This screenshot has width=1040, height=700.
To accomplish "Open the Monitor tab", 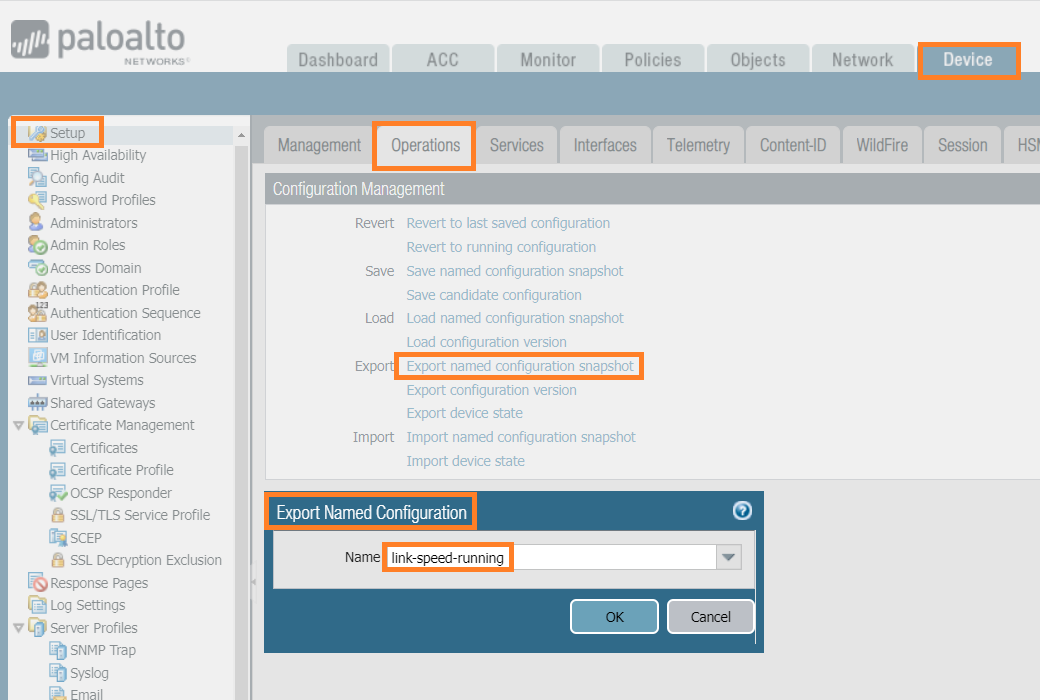I will click(548, 60).
